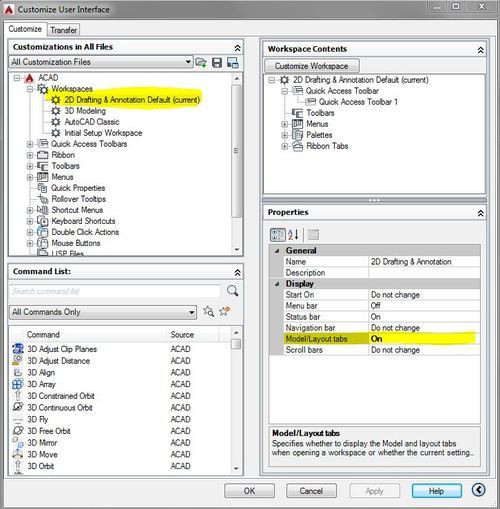Collapse Customizations in All Files panel

(x=237, y=48)
